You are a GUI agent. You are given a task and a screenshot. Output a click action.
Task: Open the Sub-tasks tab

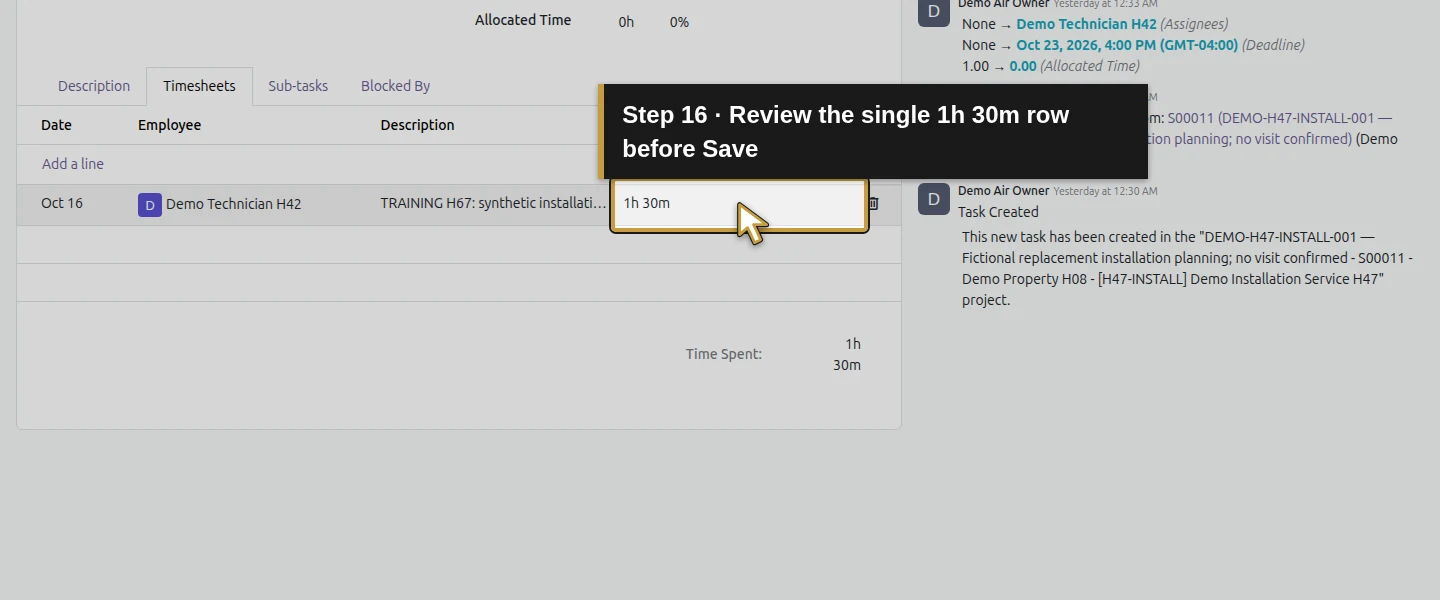click(298, 86)
